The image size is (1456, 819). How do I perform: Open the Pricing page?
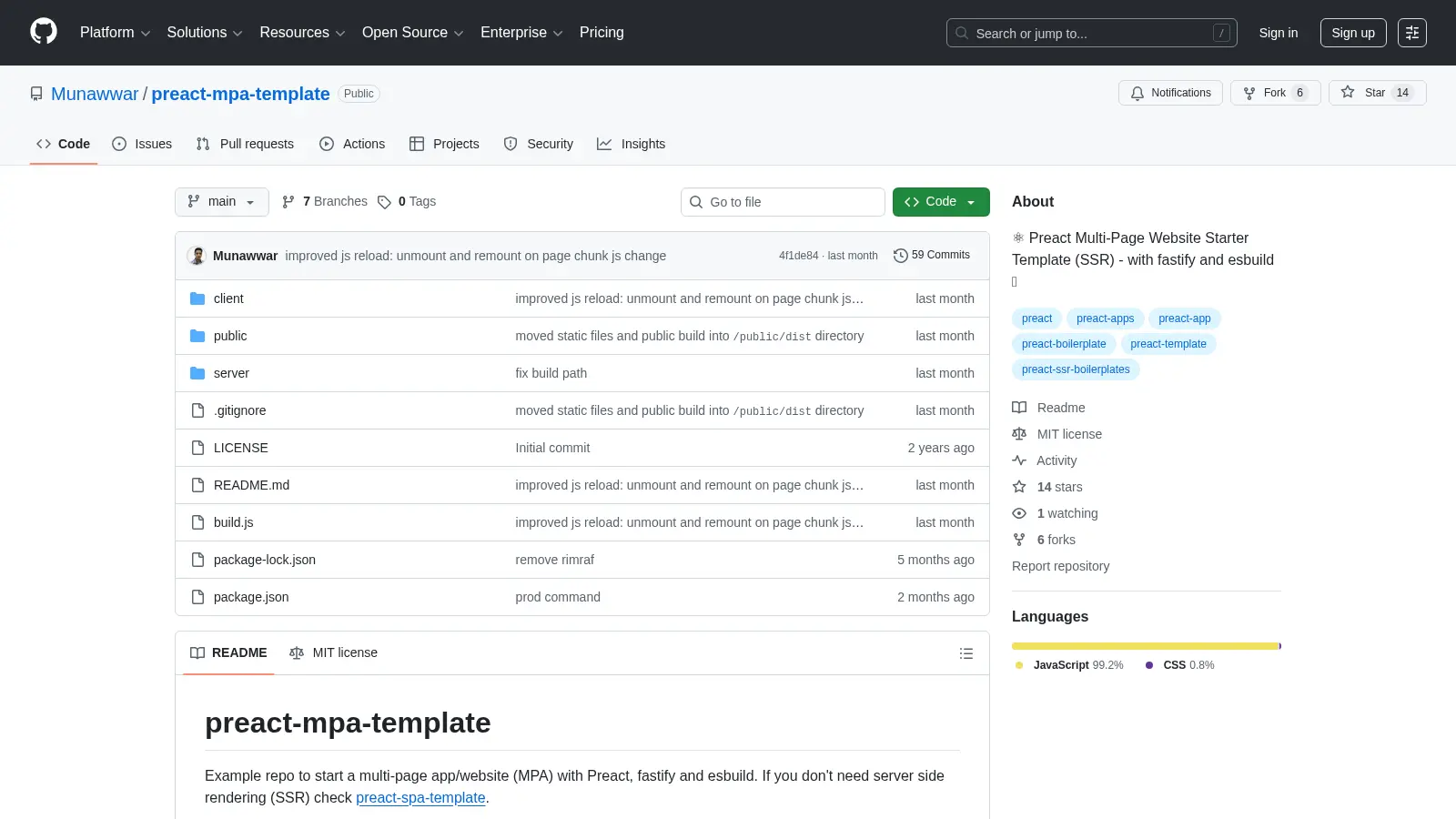tap(602, 33)
